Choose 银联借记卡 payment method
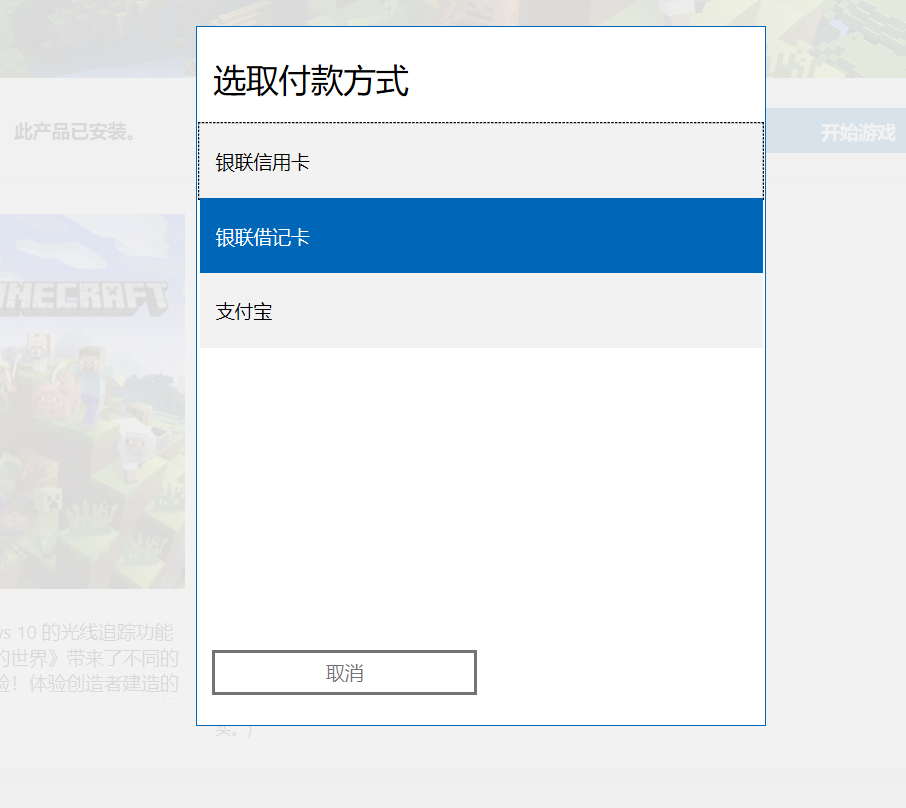906x808 pixels. 481,236
